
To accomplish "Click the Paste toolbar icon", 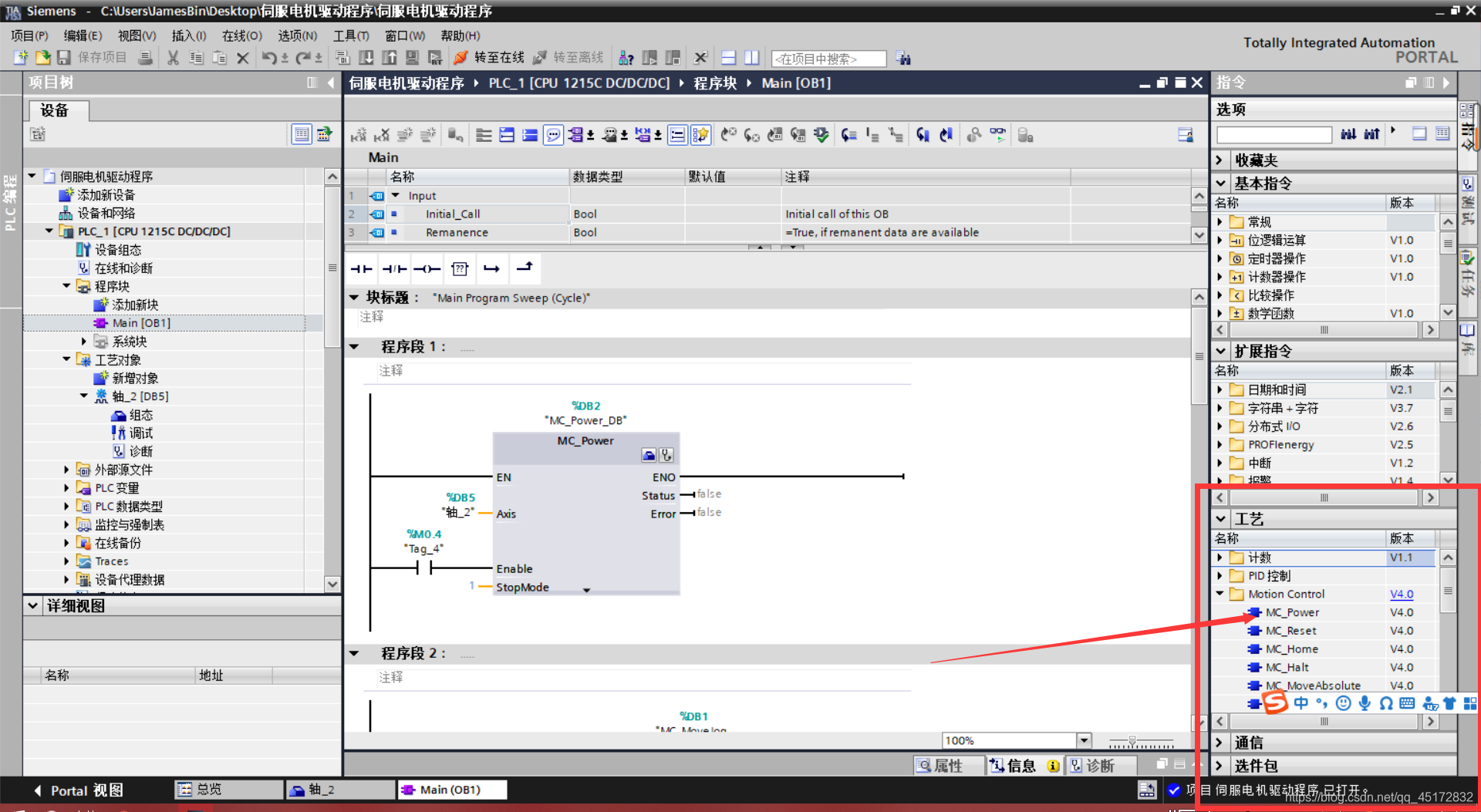I will [219, 58].
